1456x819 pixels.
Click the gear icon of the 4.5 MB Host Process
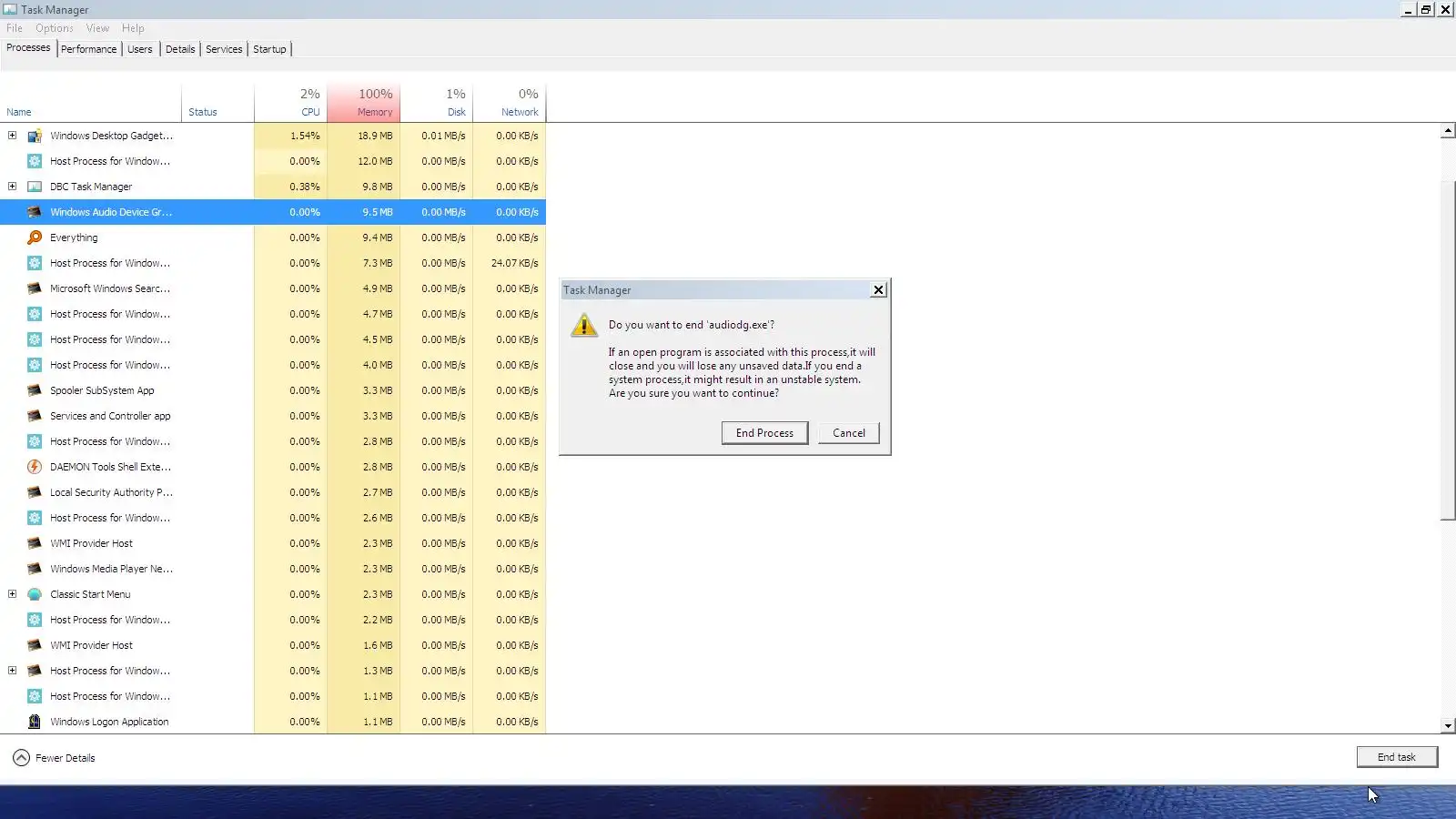click(35, 339)
